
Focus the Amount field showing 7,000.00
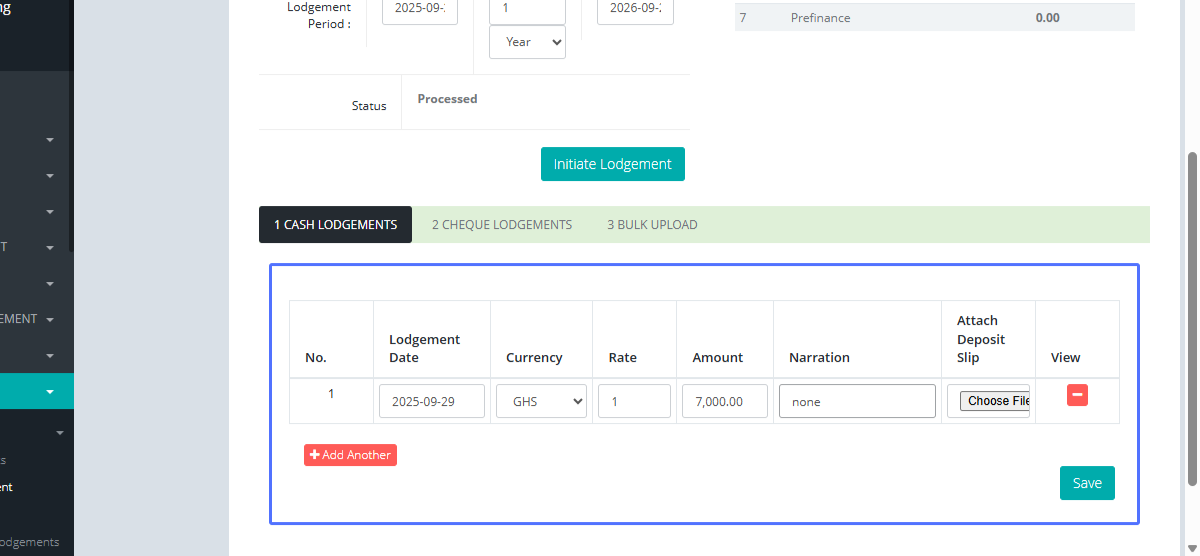tap(724, 401)
